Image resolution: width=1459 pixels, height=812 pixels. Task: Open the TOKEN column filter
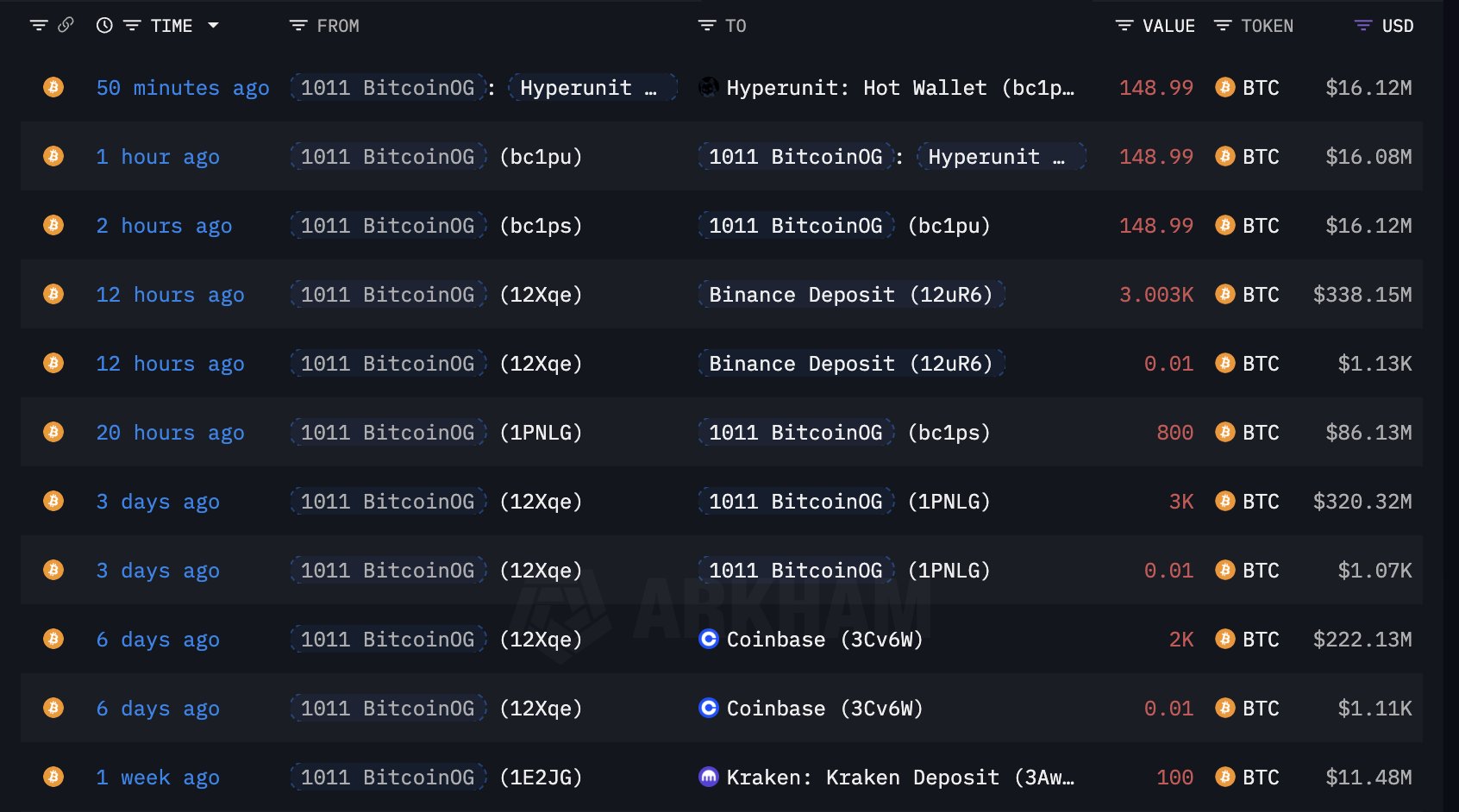pyautogui.click(x=1223, y=26)
